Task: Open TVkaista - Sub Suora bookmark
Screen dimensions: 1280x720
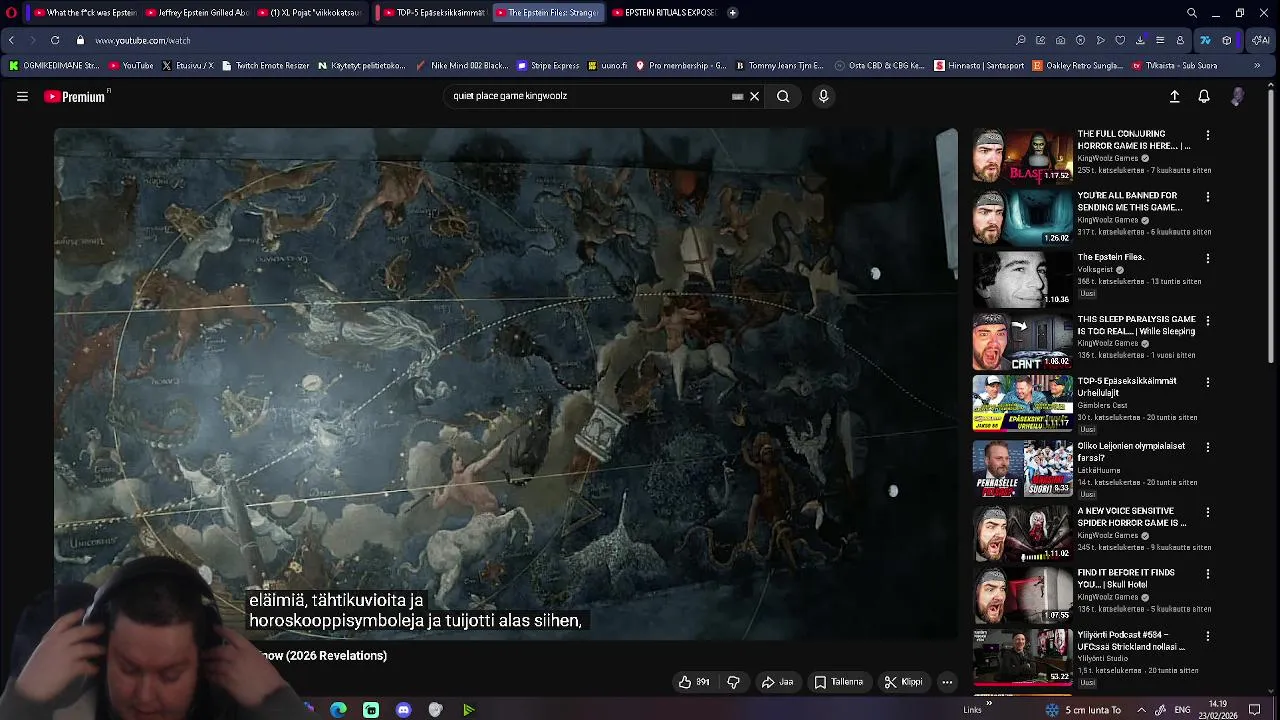Action: 1175,65
